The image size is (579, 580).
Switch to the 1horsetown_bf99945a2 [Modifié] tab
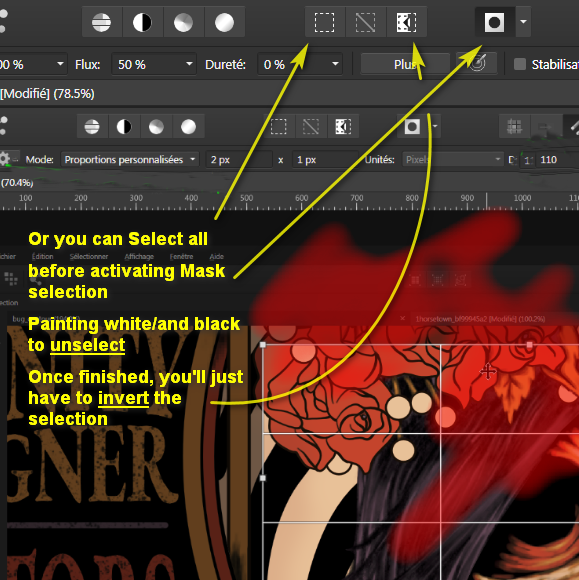(480, 319)
